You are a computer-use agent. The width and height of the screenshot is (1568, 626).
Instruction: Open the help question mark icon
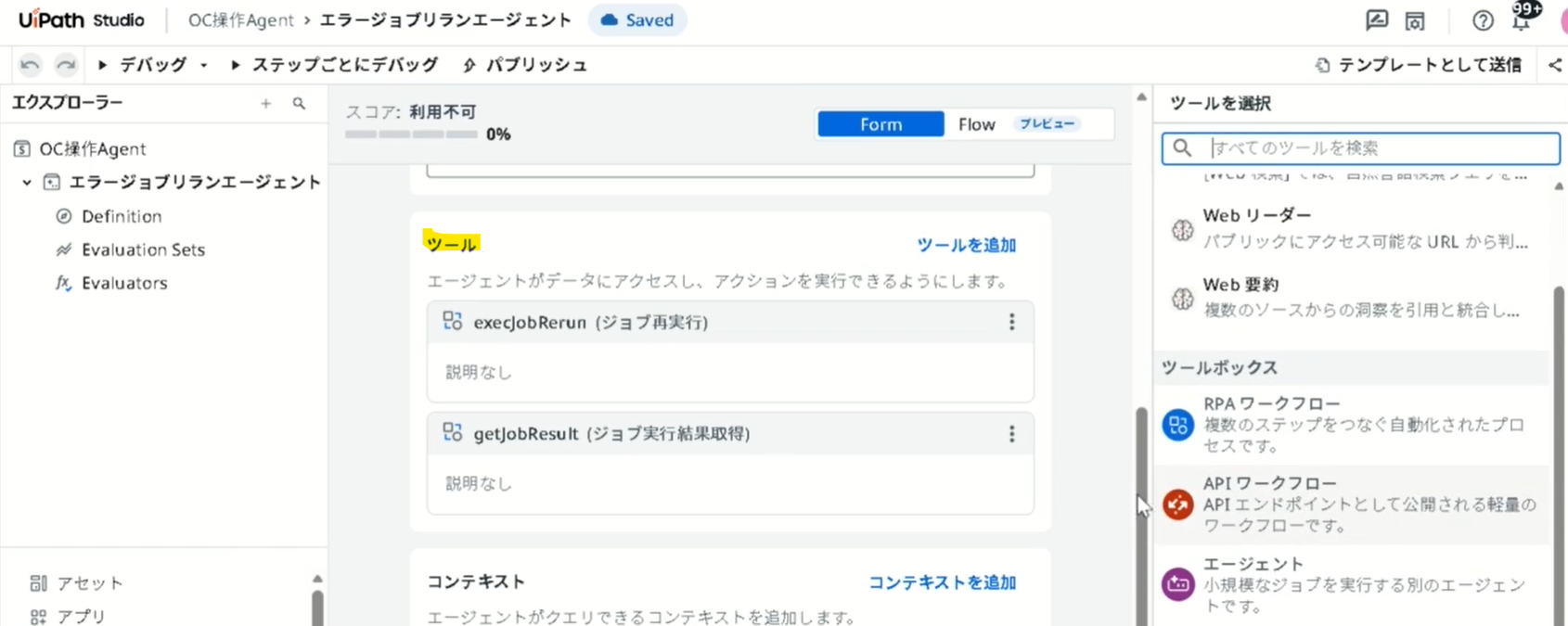tap(1483, 20)
